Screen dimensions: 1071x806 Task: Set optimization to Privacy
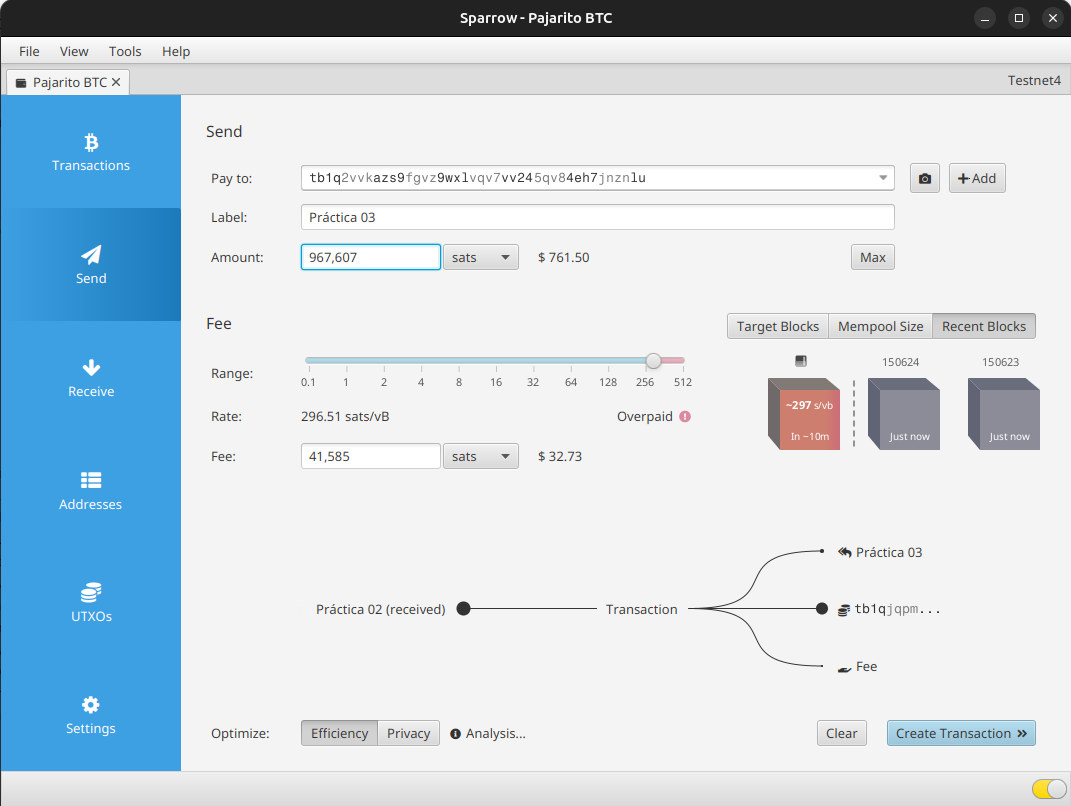[x=408, y=734]
